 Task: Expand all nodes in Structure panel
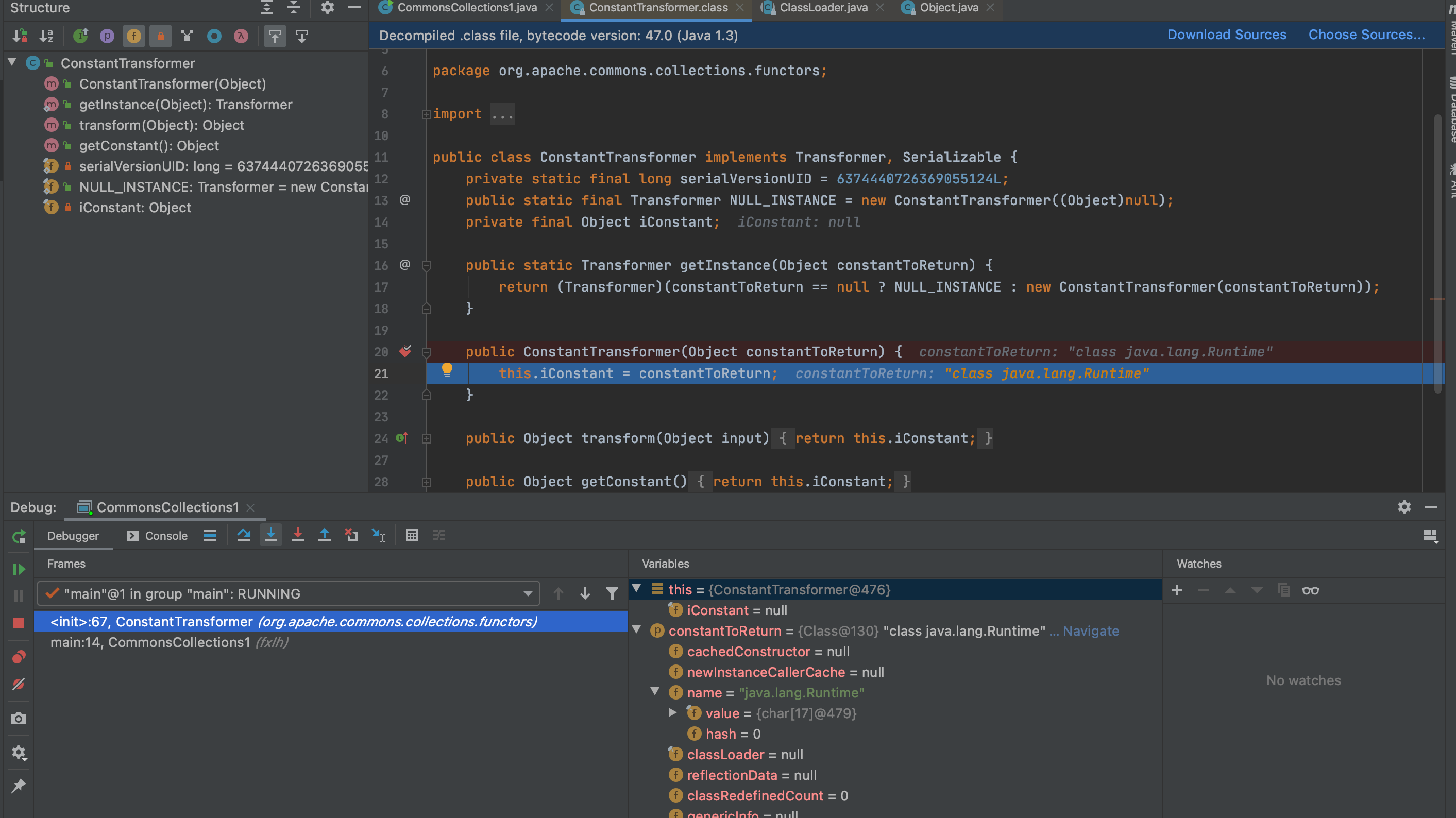pyautogui.click(x=267, y=7)
